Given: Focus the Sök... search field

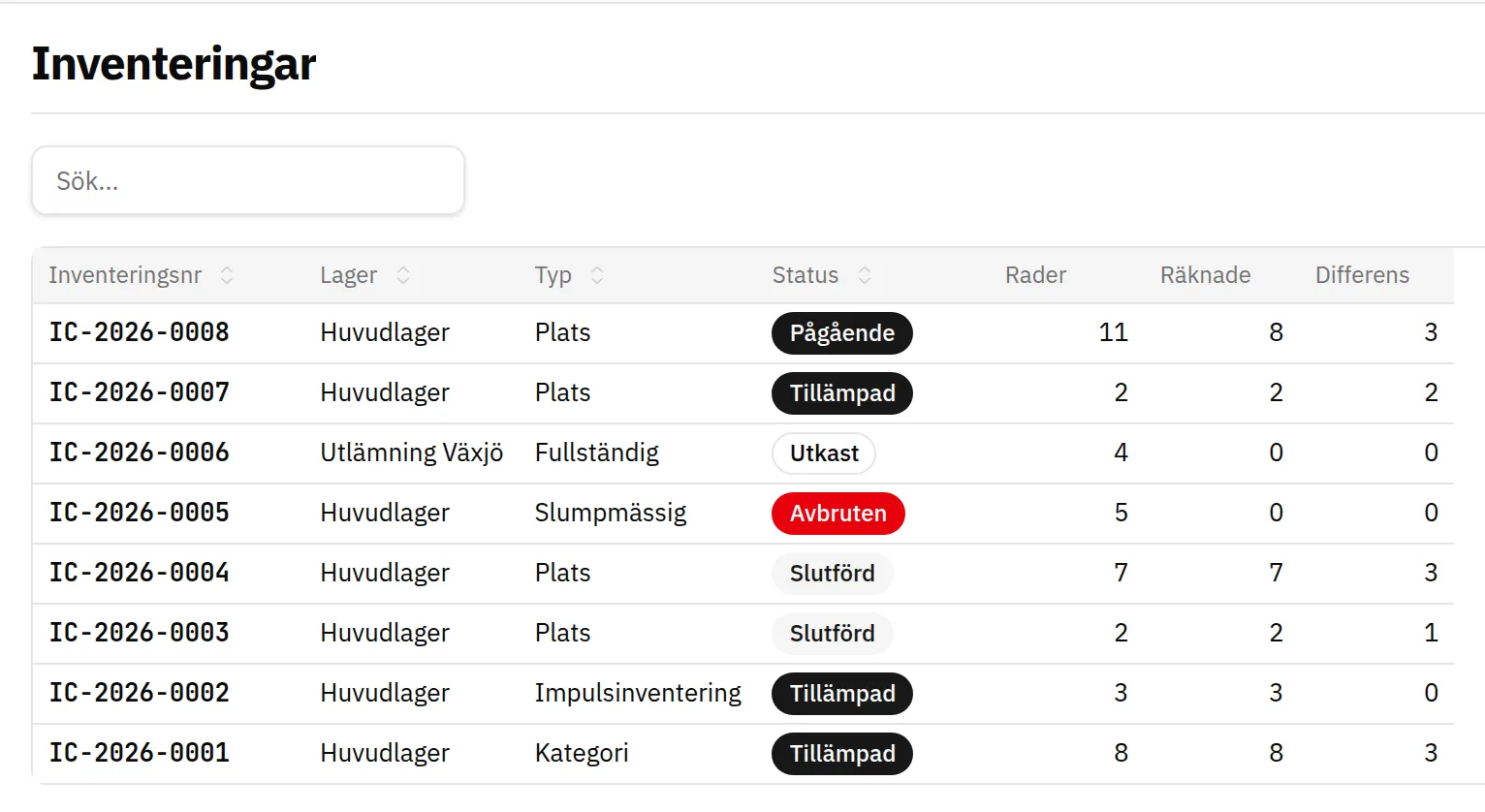Looking at the screenshot, I should (248, 181).
